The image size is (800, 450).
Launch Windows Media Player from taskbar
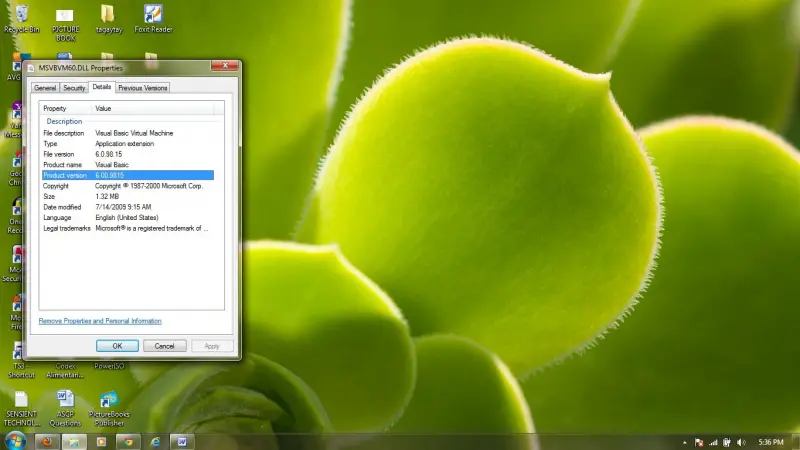(101, 442)
